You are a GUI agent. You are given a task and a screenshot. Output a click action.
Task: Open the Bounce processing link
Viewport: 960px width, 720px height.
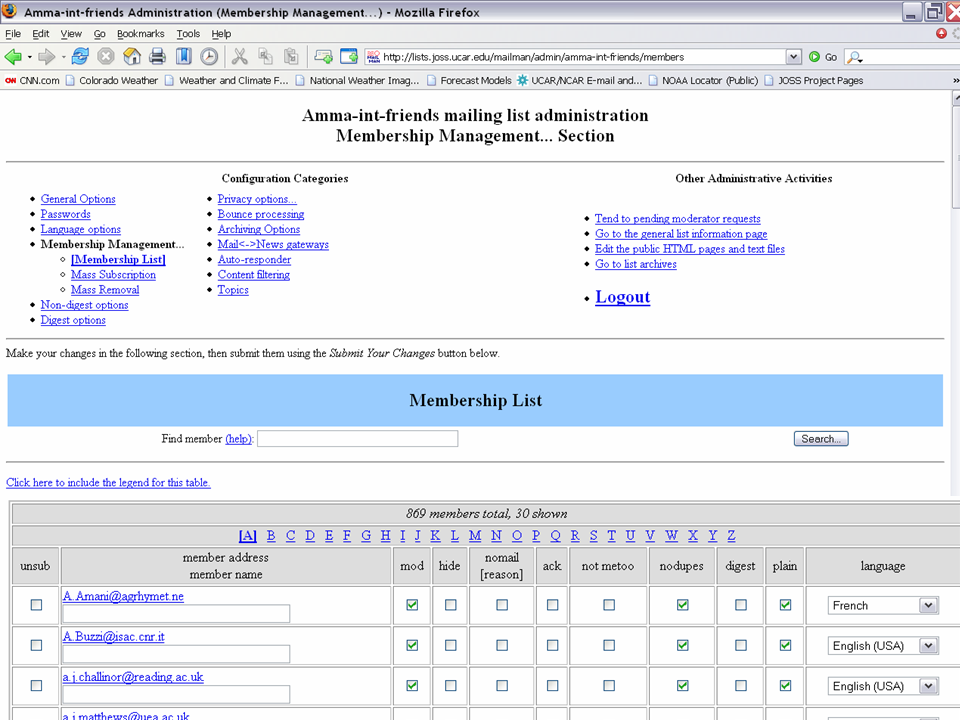(261, 214)
